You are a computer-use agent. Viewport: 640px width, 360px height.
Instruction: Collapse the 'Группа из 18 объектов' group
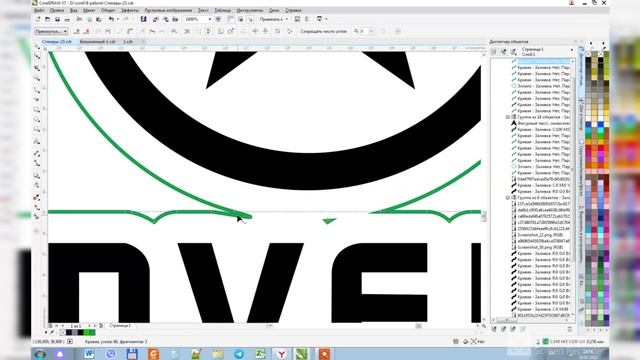(x=508, y=117)
